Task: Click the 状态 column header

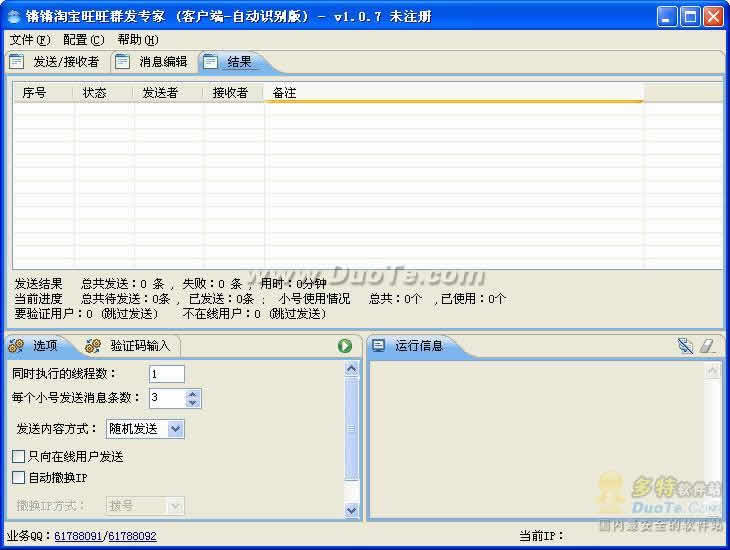Action: [104, 93]
